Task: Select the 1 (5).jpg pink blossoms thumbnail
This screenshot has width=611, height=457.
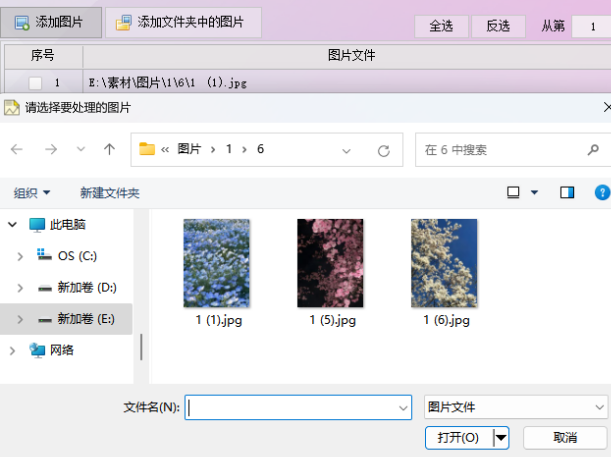Action: pos(330,263)
